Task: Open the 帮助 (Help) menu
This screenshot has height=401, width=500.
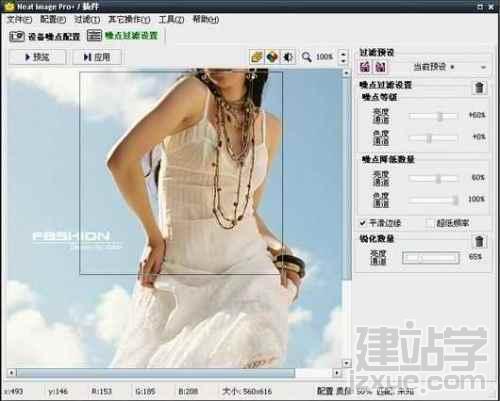Action: [x=206, y=19]
